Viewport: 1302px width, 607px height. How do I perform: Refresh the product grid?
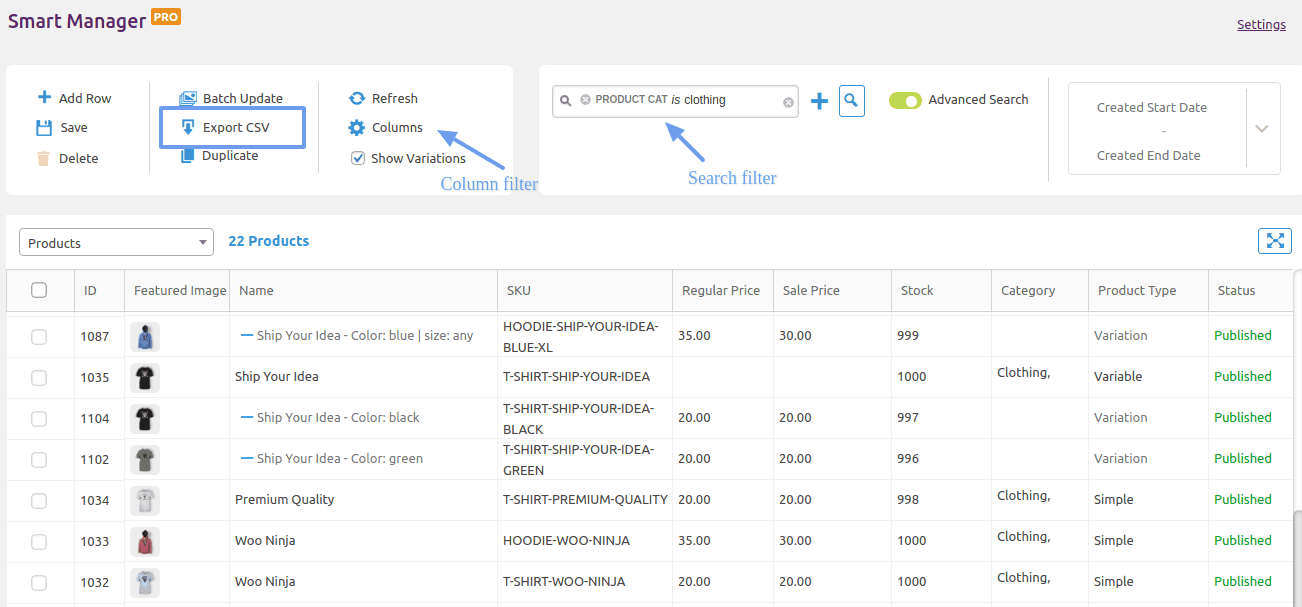383,98
